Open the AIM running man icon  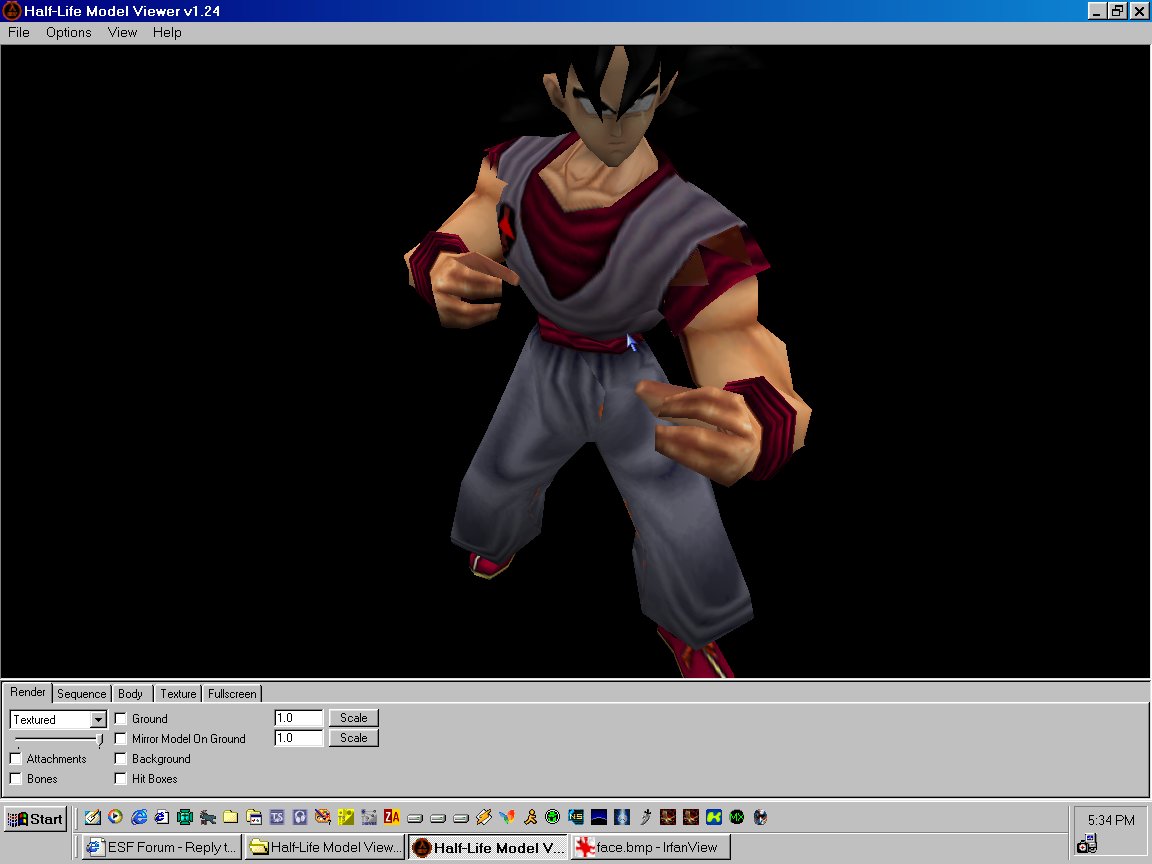tap(530, 817)
